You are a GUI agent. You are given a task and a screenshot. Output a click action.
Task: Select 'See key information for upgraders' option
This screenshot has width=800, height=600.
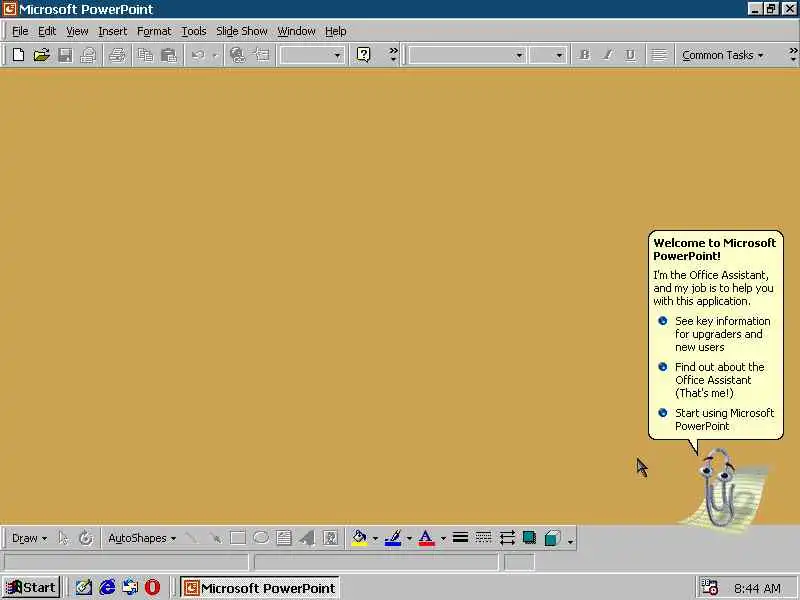coord(714,334)
